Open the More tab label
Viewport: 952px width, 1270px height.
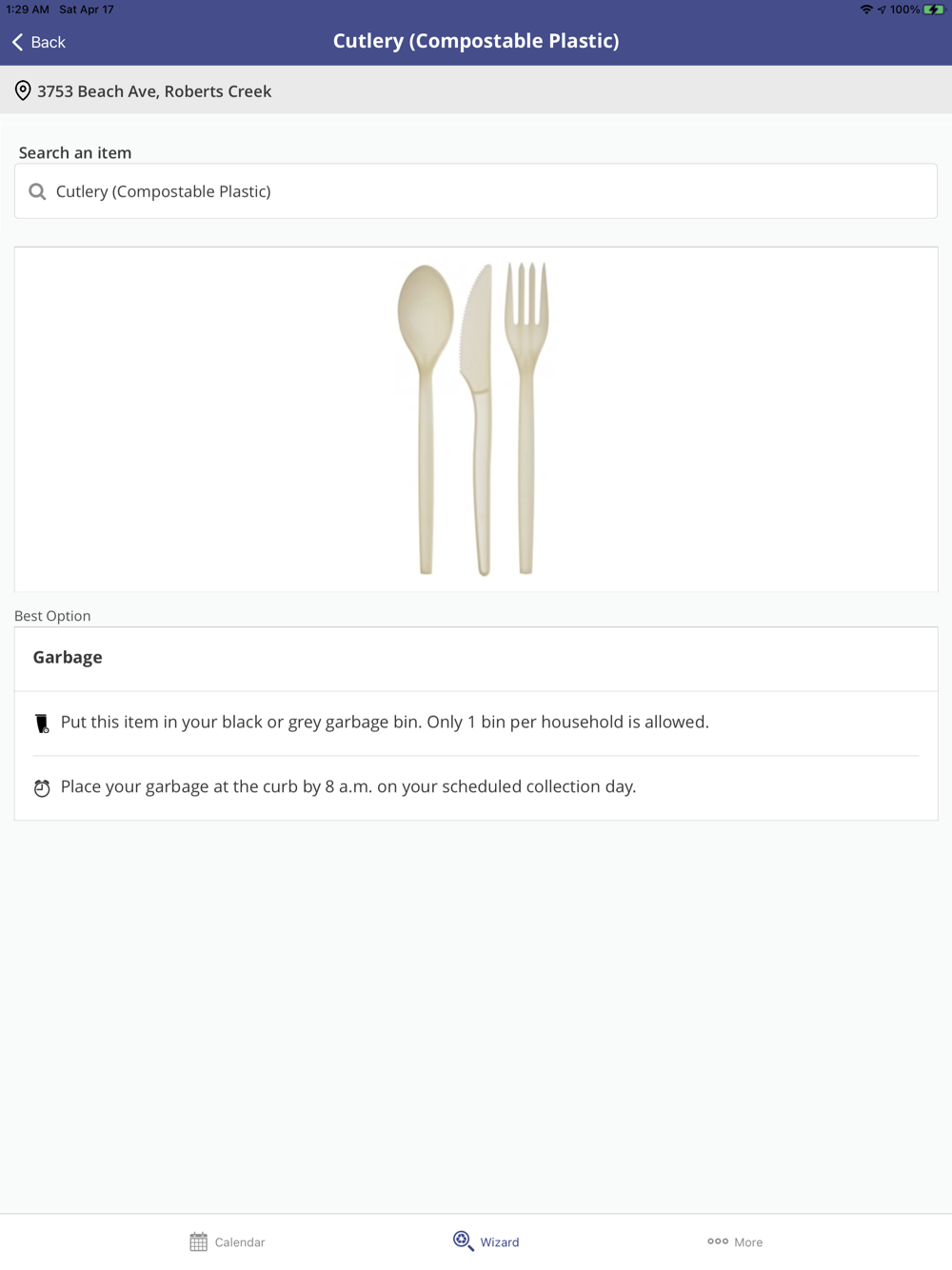tap(748, 1242)
